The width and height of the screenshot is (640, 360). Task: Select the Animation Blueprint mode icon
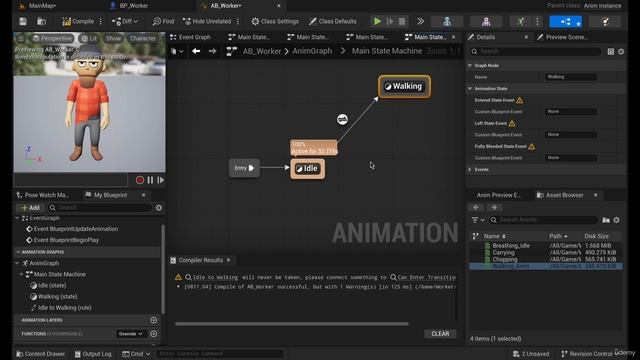[566, 22]
